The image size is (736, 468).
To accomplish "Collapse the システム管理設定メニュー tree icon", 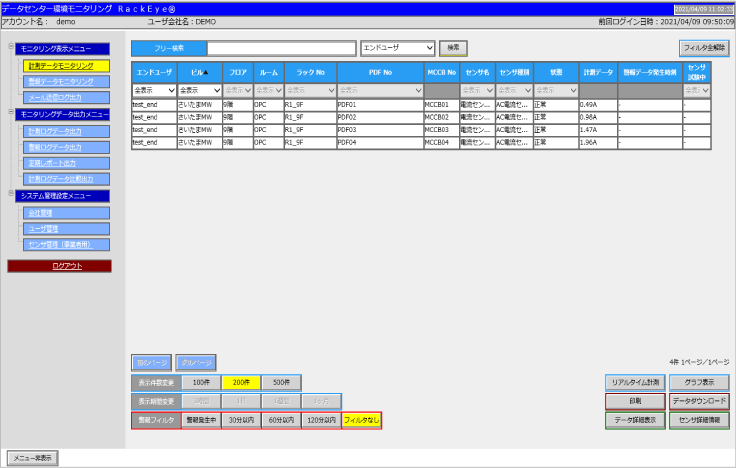I will (11, 193).
